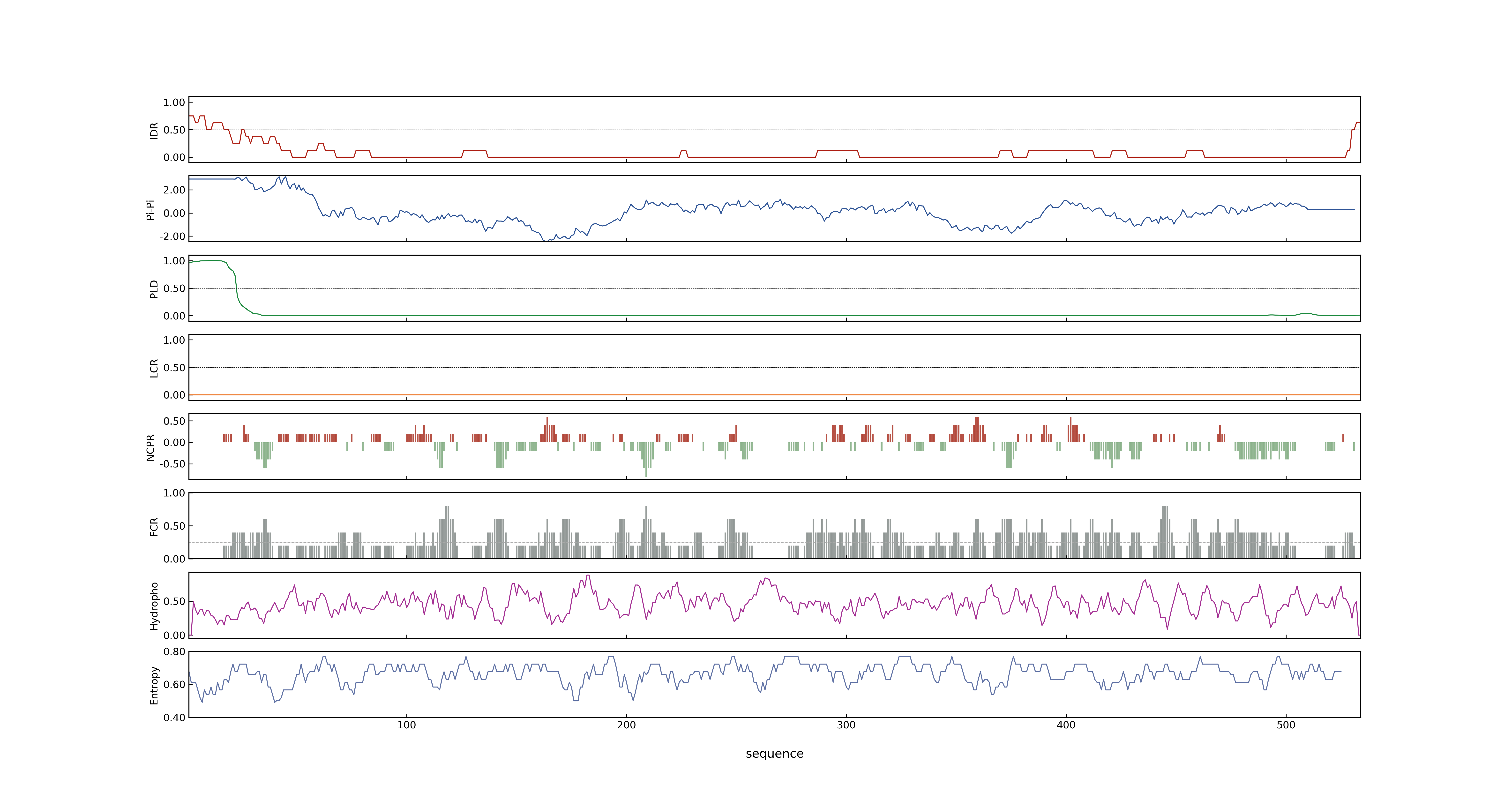Click the IDR axis label
This screenshot has height=806, width=1512.
[x=154, y=130]
